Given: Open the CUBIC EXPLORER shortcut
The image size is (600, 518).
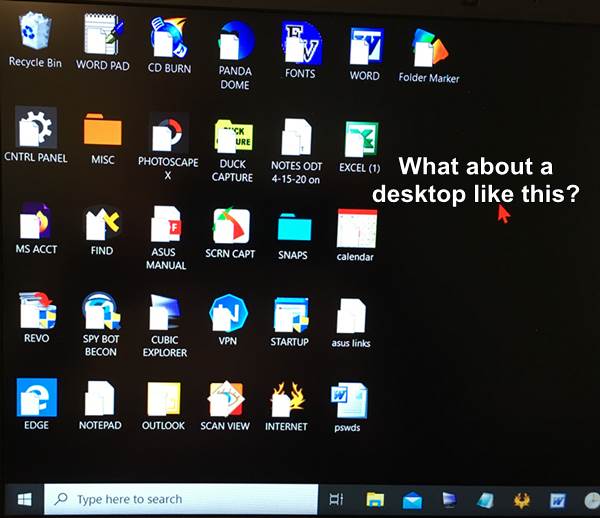Looking at the screenshot, I should coord(165,313).
